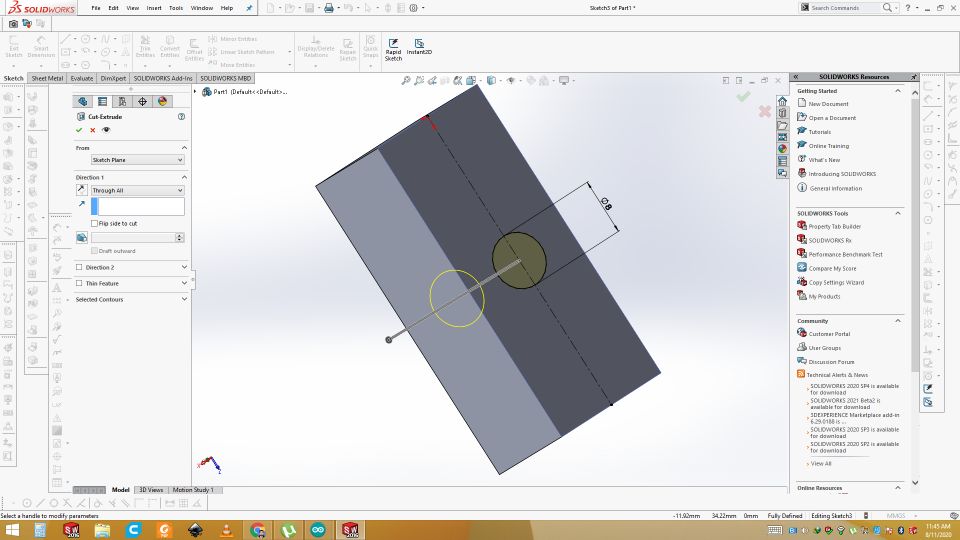The width and height of the screenshot is (960, 540).
Task: Expand the Direction 2 section chevron
Action: (x=184, y=268)
